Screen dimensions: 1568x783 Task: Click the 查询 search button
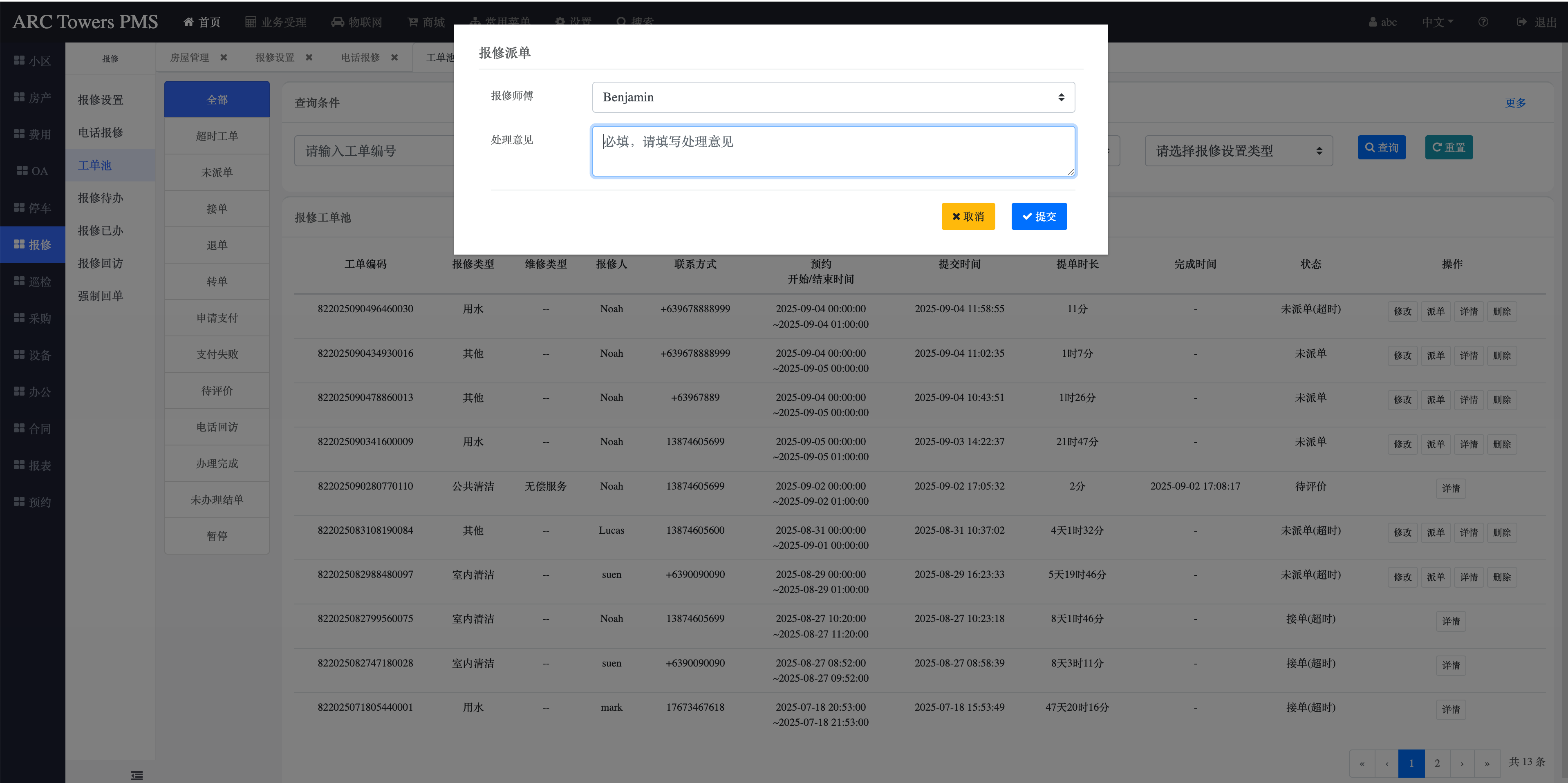tap(1381, 147)
